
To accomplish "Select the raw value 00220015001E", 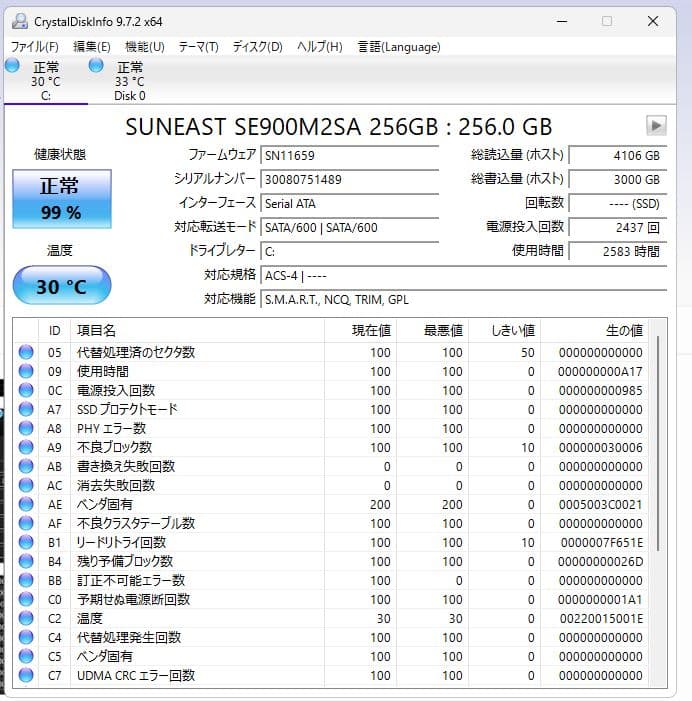I will point(601,618).
